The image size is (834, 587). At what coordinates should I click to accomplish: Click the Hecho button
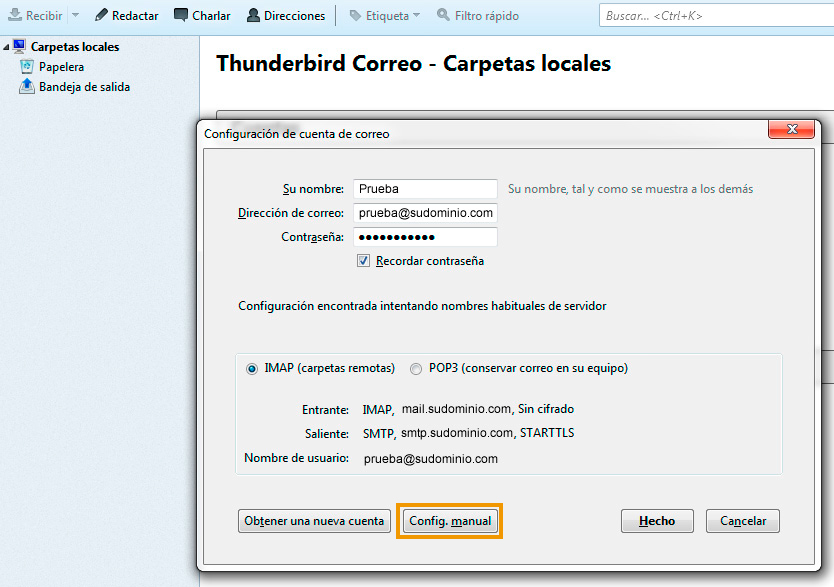pyautogui.click(x=657, y=521)
